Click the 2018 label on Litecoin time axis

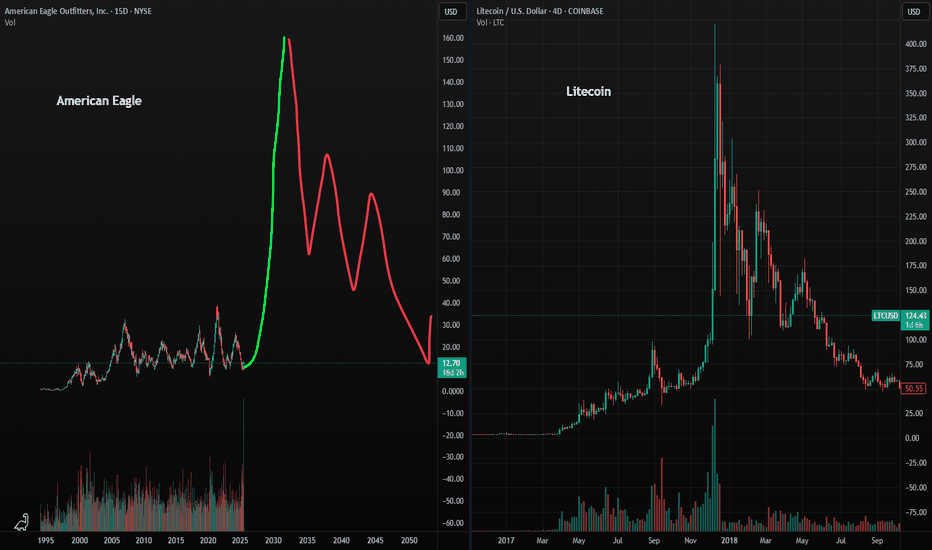click(729, 540)
